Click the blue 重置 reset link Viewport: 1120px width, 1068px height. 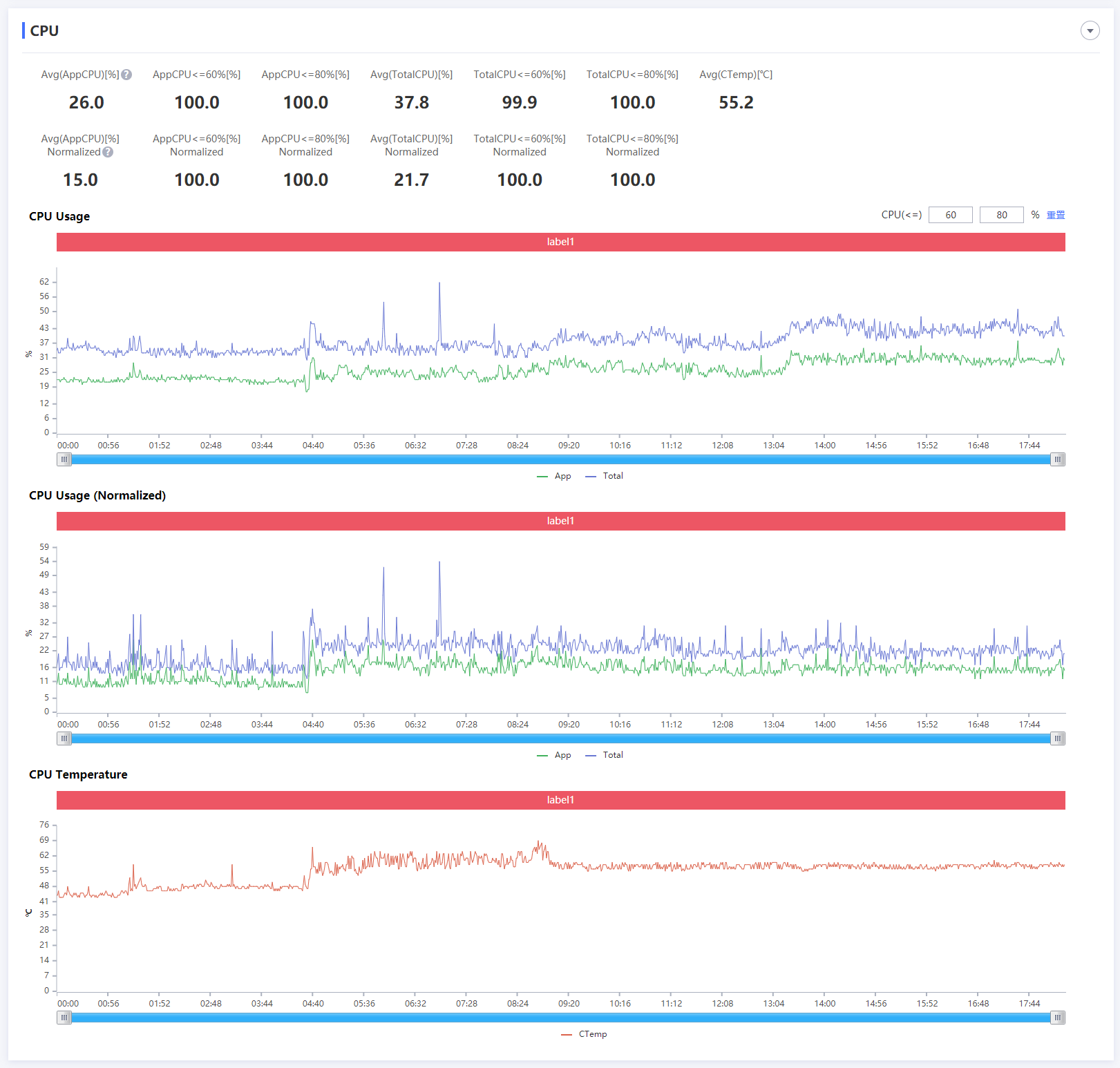(x=1055, y=215)
